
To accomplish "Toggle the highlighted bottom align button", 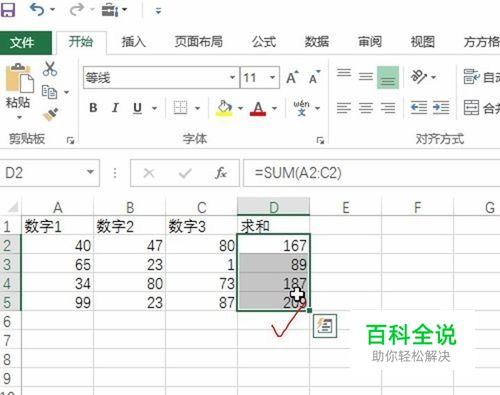I will click(388, 77).
